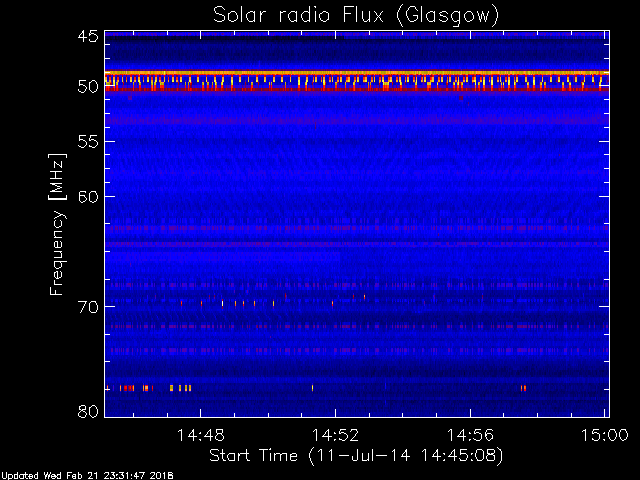Image resolution: width=640 pixels, height=480 pixels.
Task: Click the 55 frequency tick label
Action: click(x=88, y=142)
